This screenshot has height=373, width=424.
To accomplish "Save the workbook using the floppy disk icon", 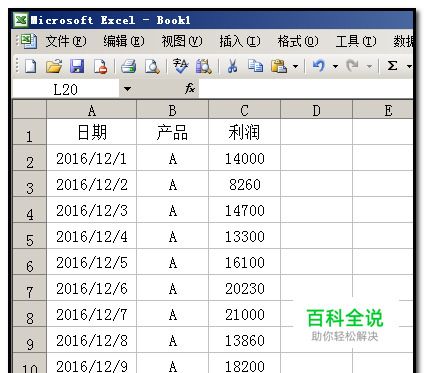I will point(77,66).
